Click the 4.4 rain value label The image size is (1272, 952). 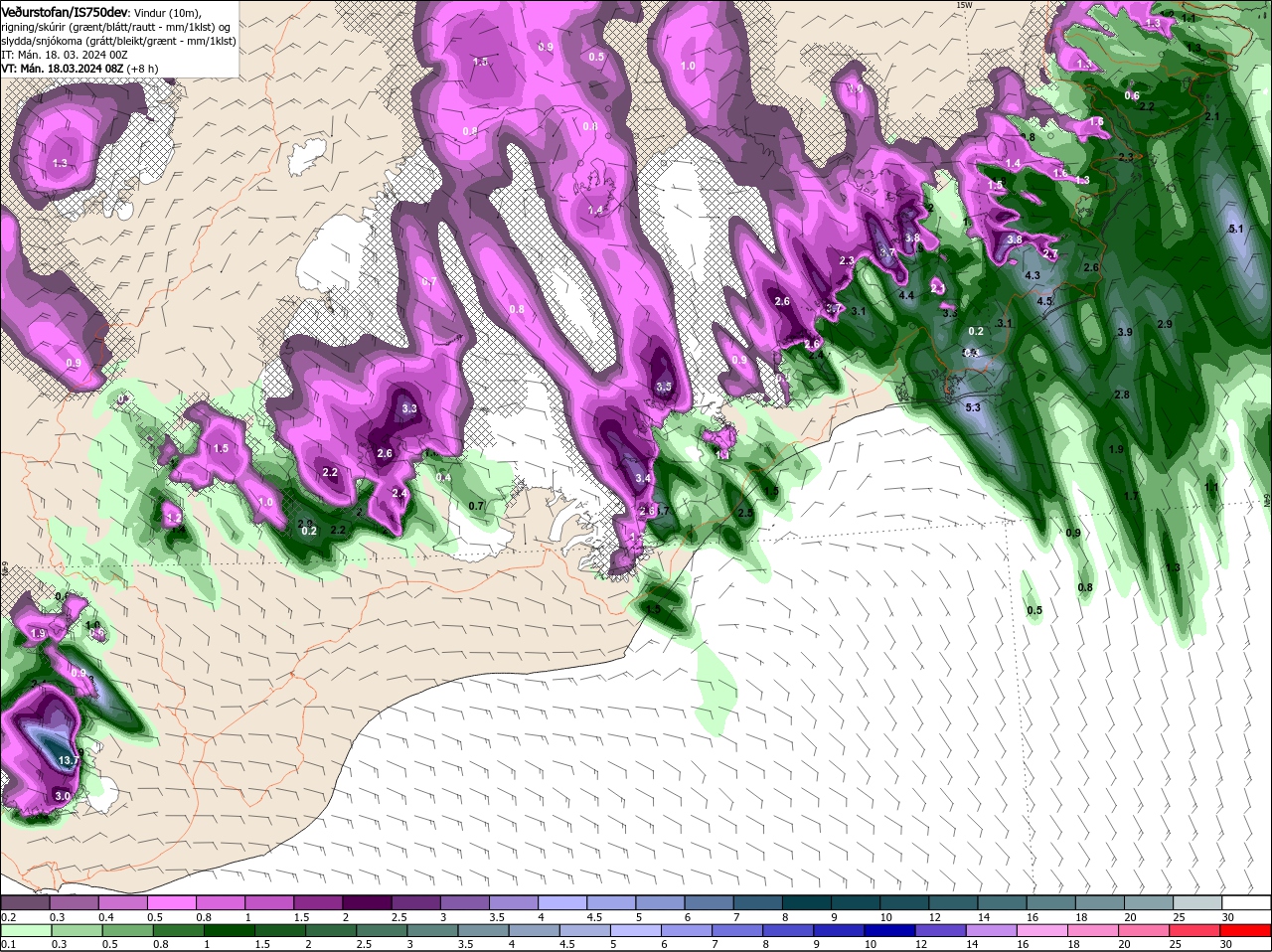point(906,295)
